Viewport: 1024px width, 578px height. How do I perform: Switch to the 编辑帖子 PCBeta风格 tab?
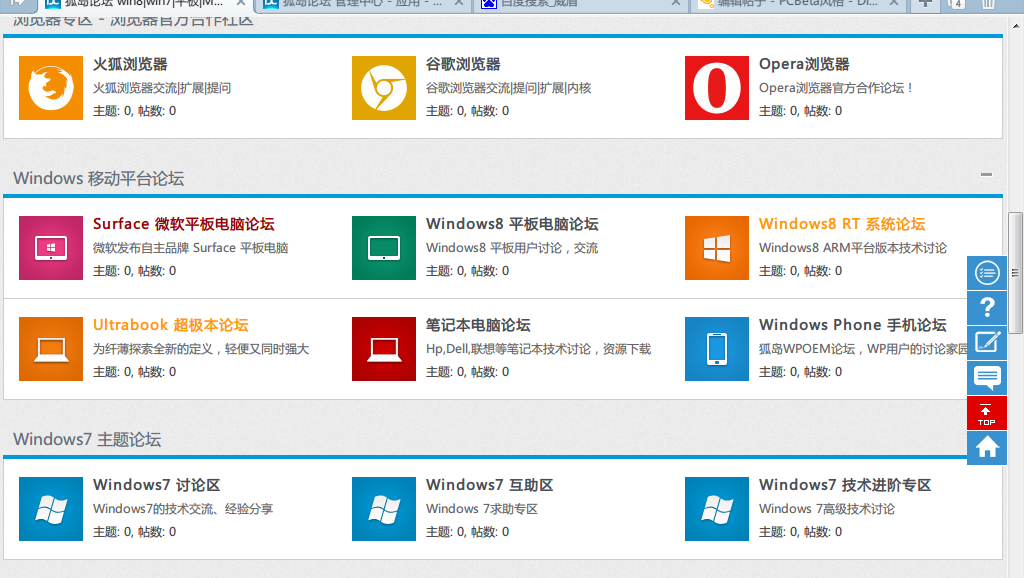point(797,3)
